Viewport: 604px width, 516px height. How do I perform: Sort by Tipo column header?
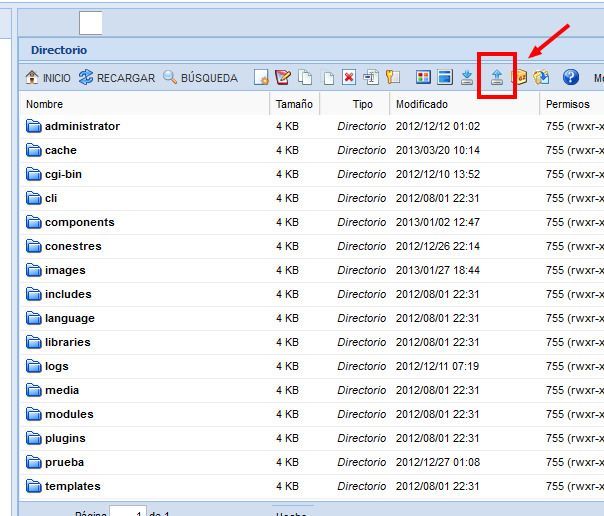click(x=355, y=104)
